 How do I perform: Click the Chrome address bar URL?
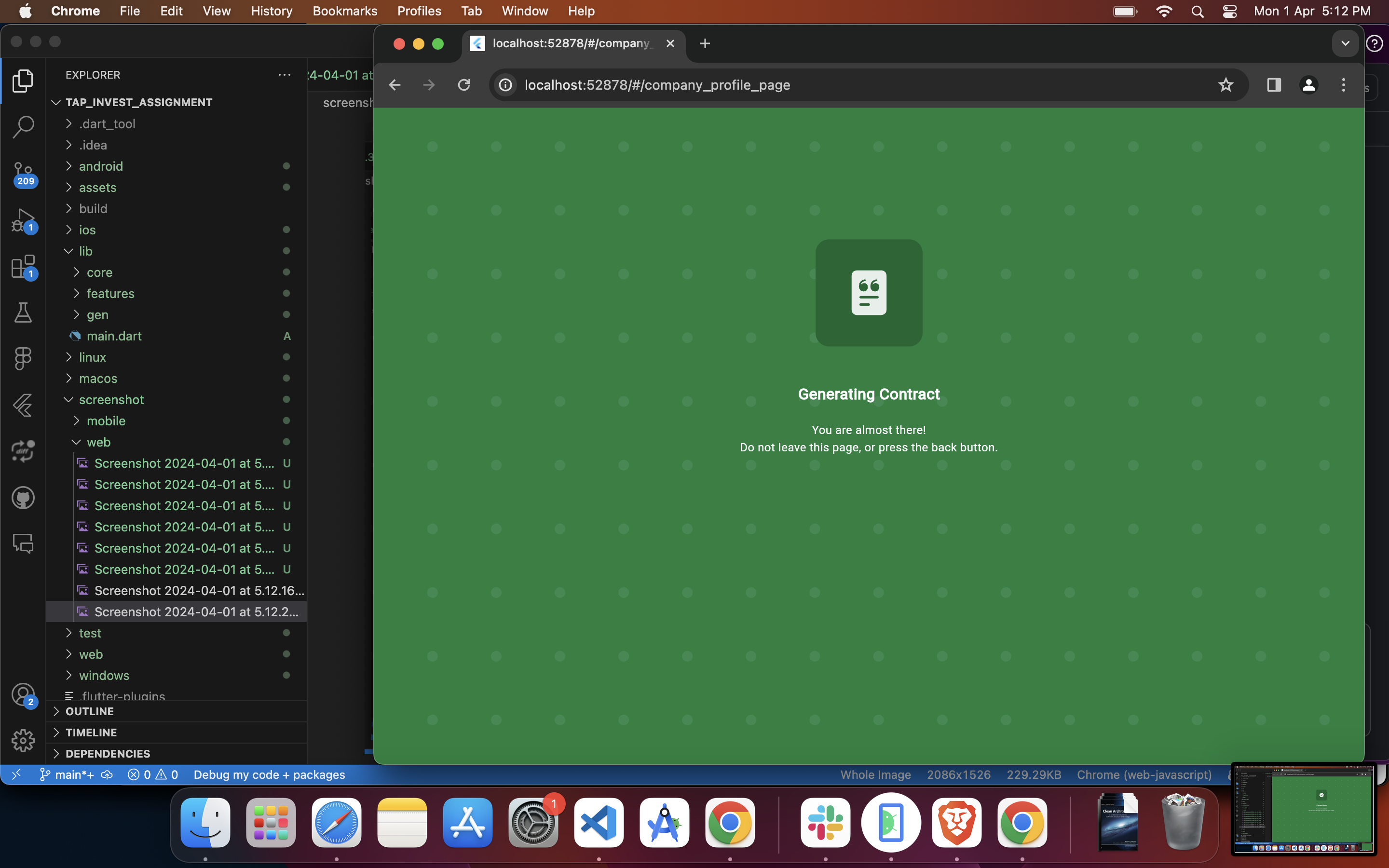click(x=656, y=85)
